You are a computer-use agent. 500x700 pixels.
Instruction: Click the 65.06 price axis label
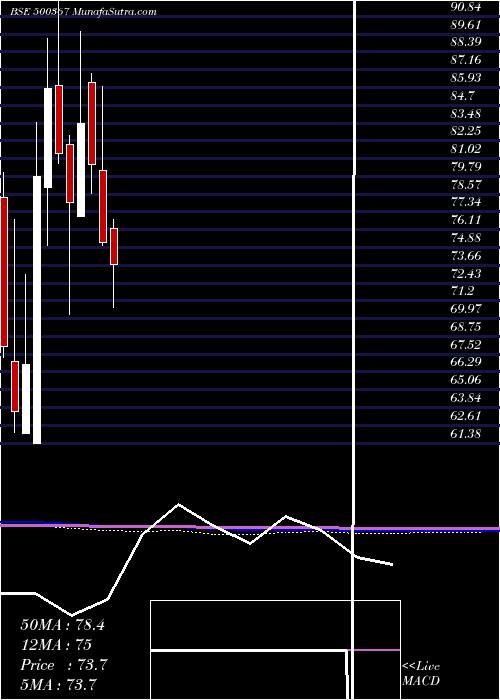click(466, 380)
